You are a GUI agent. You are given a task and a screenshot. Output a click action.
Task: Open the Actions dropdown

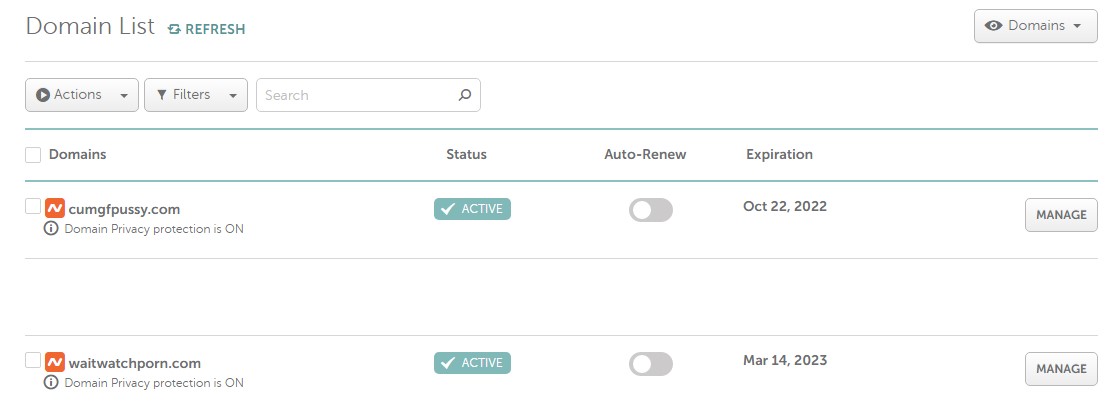coord(82,95)
